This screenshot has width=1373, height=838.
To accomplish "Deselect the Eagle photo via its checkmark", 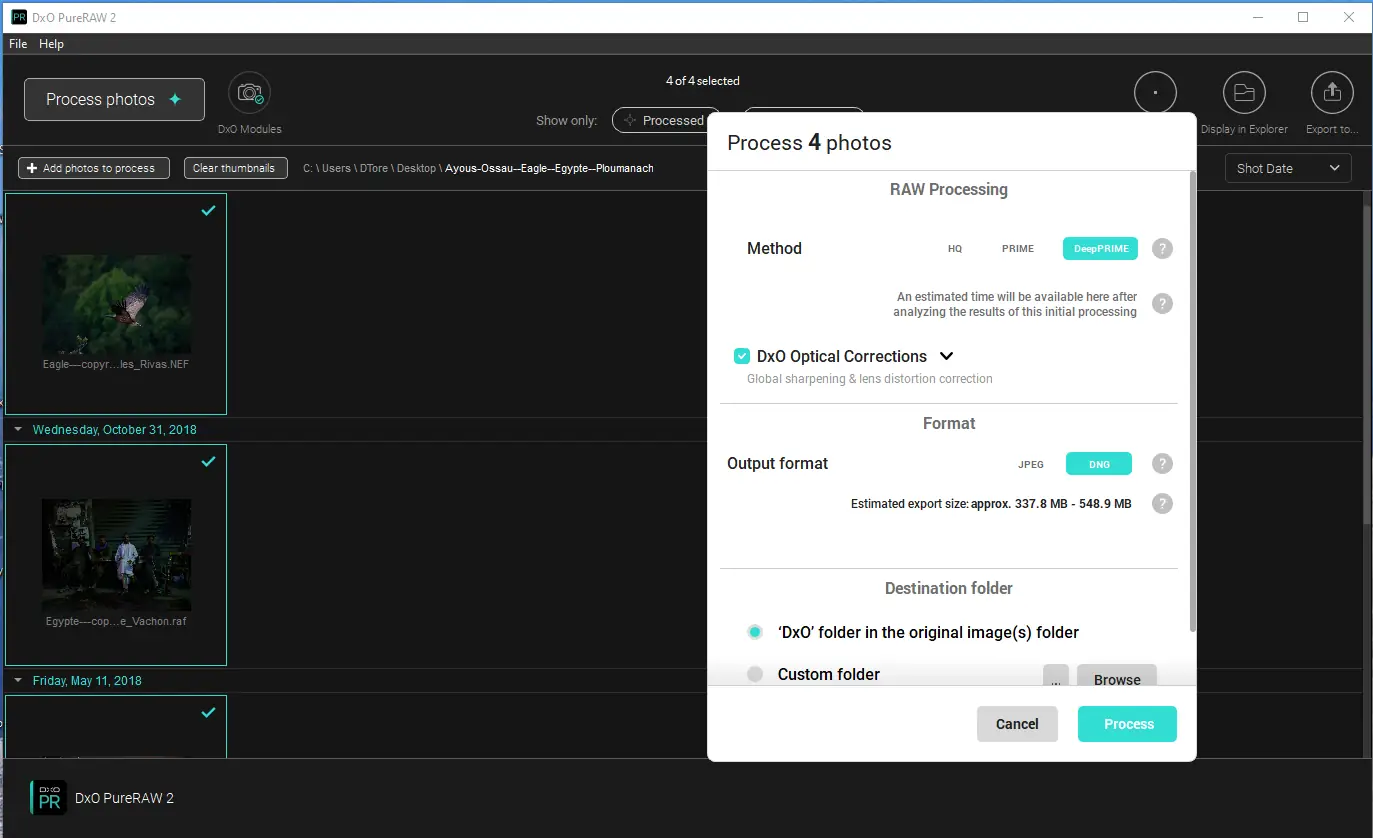I will pyautogui.click(x=208, y=211).
